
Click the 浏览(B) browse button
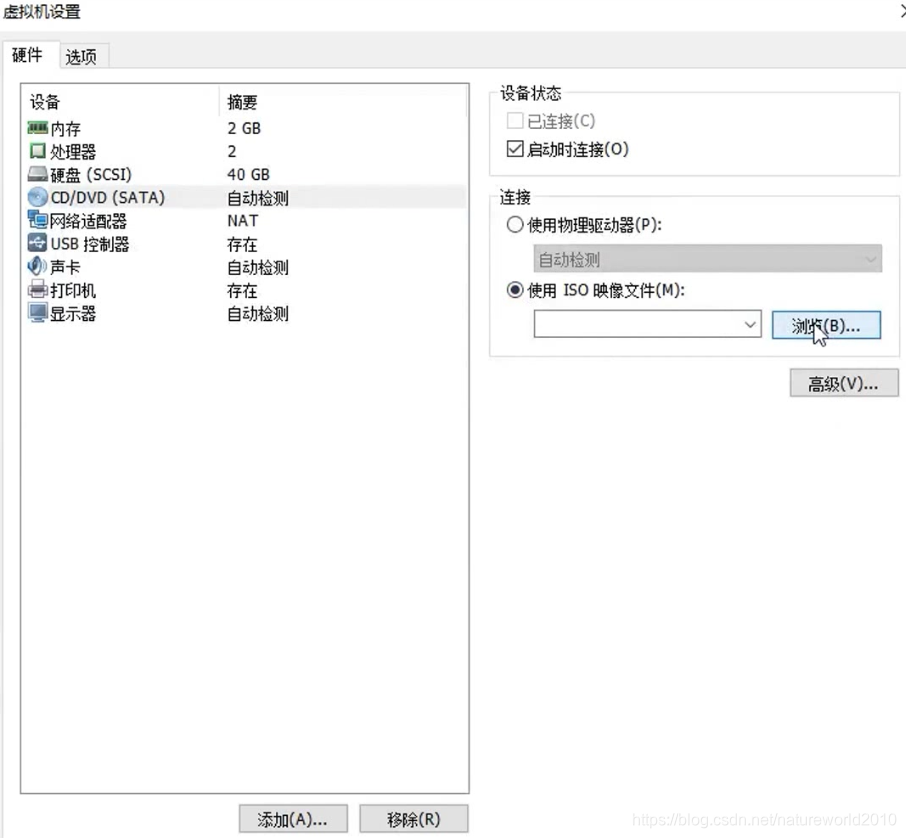[x=826, y=324]
